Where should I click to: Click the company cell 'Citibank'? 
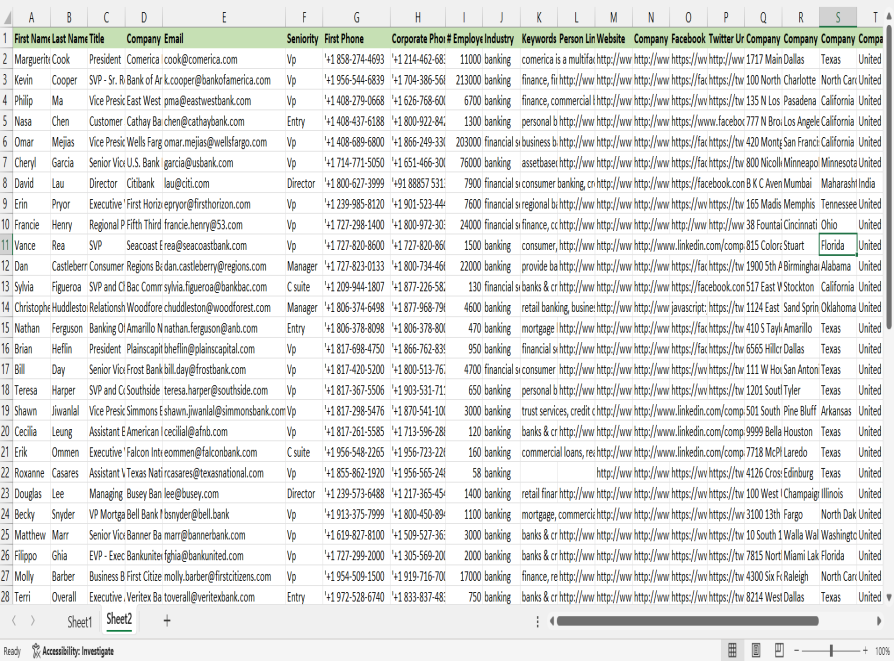click(144, 184)
